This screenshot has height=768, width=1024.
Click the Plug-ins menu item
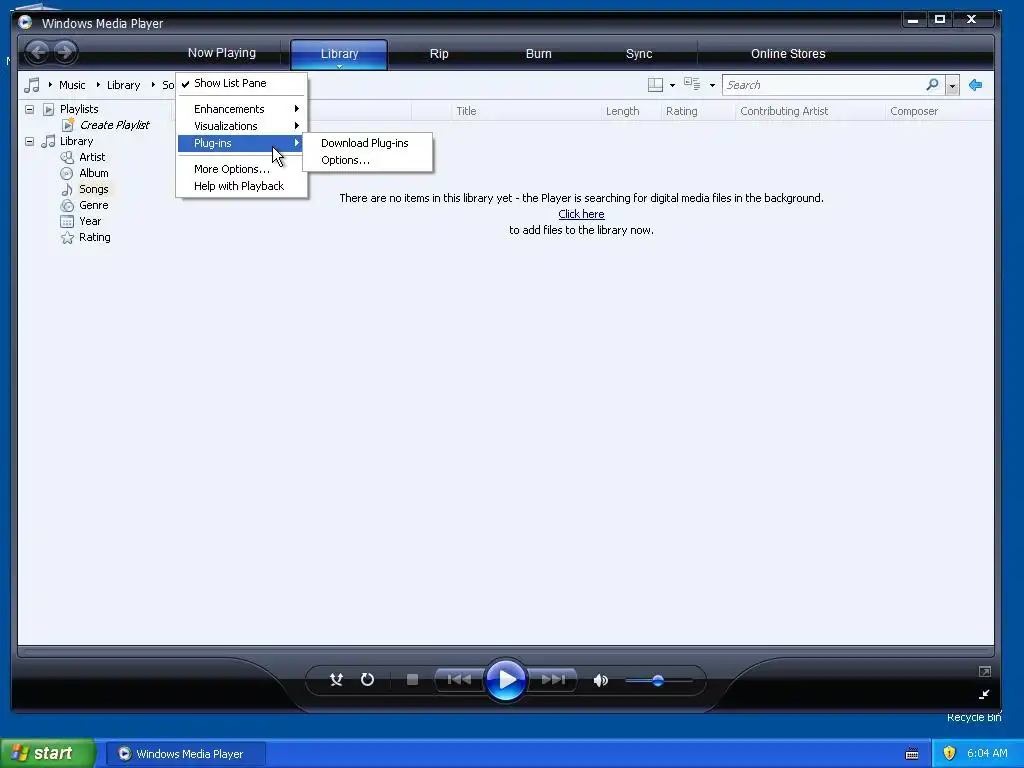pos(242,143)
